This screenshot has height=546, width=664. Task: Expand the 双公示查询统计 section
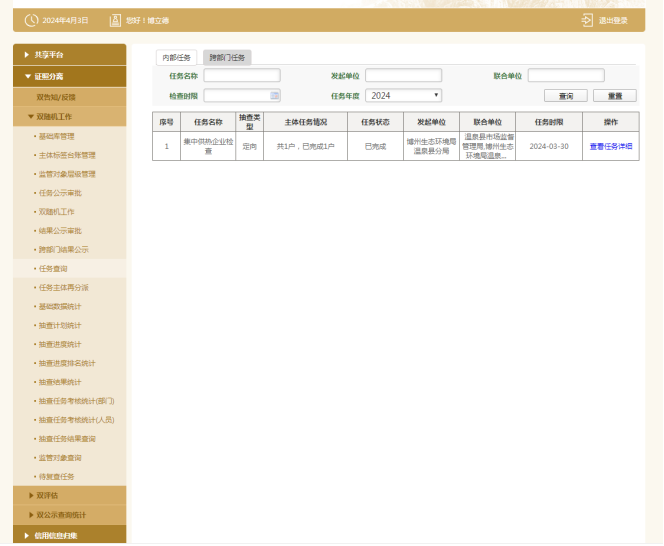coord(70,514)
